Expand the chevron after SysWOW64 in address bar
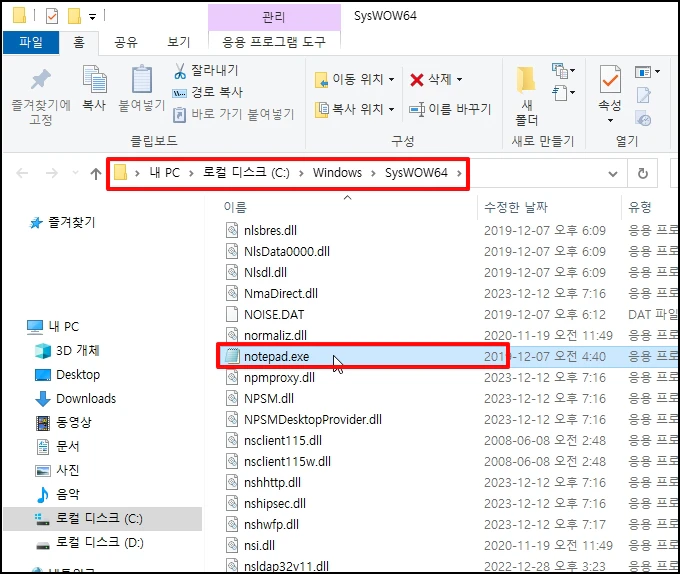680x574 pixels. 459,173
